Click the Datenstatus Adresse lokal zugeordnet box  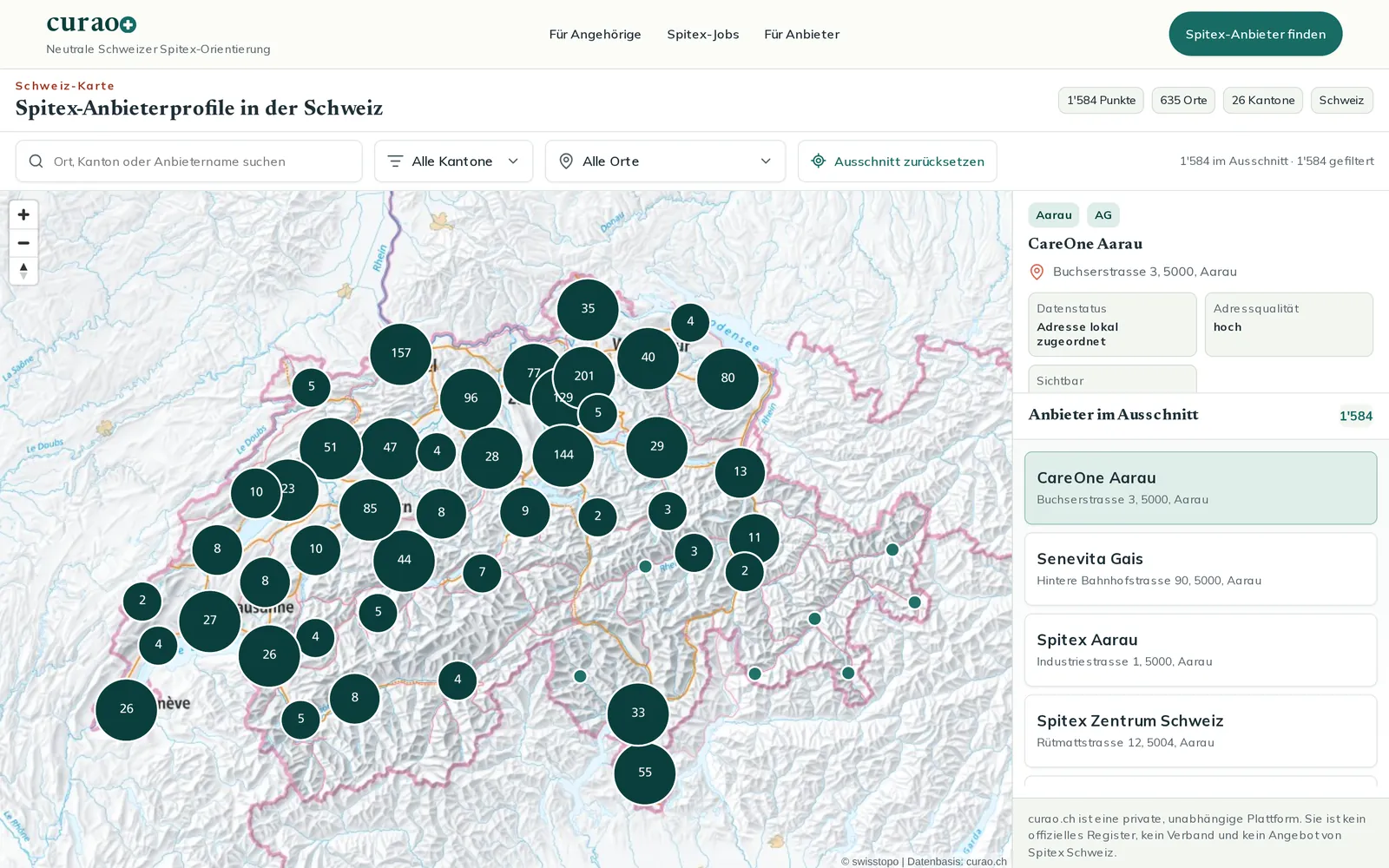pos(1112,324)
